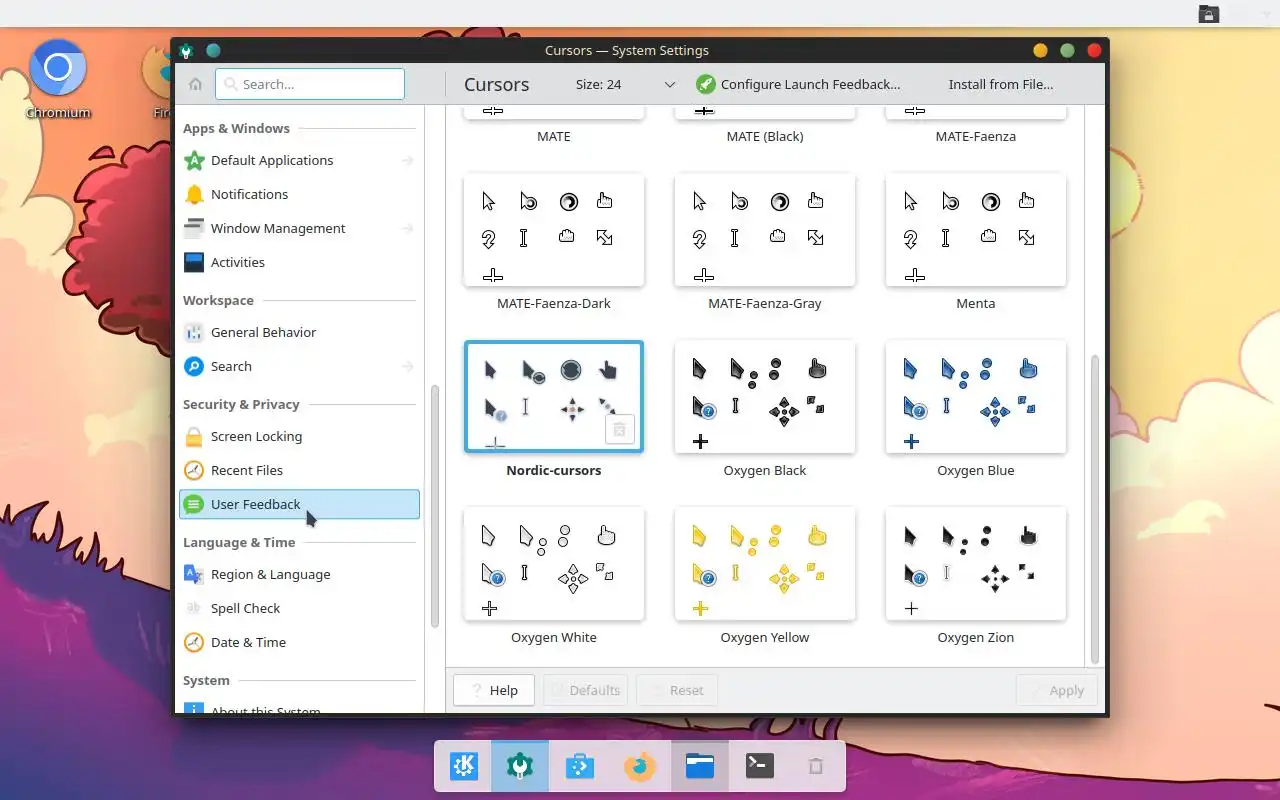Open Date & Time settings
Viewport: 1280px width, 800px height.
click(x=299, y=642)
